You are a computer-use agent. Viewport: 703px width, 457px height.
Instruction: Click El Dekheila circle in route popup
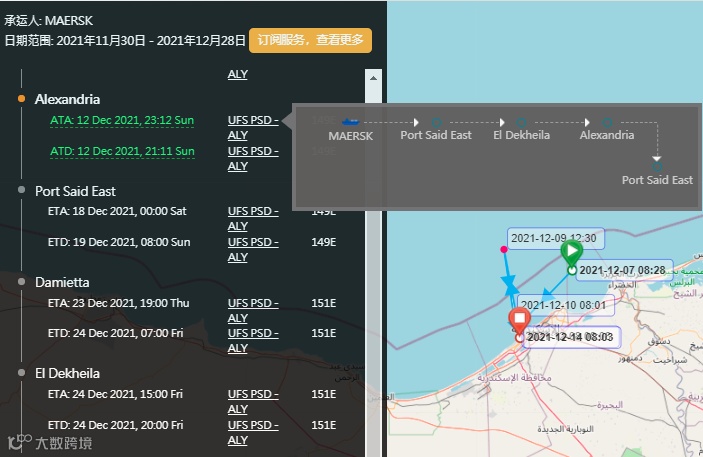coord(521,122)
